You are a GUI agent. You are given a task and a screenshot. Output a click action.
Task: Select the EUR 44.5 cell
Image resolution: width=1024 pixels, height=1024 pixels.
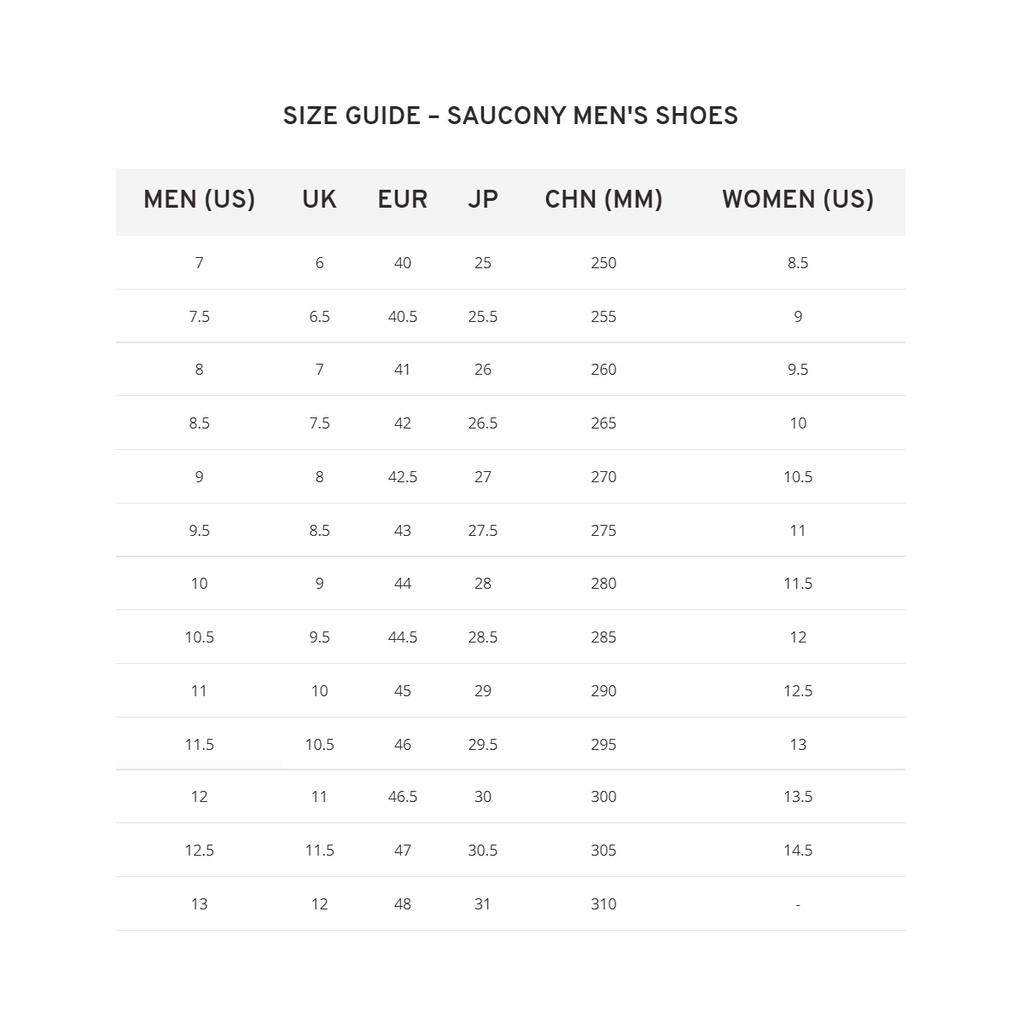pyautogui.click(x=402, y=637)
